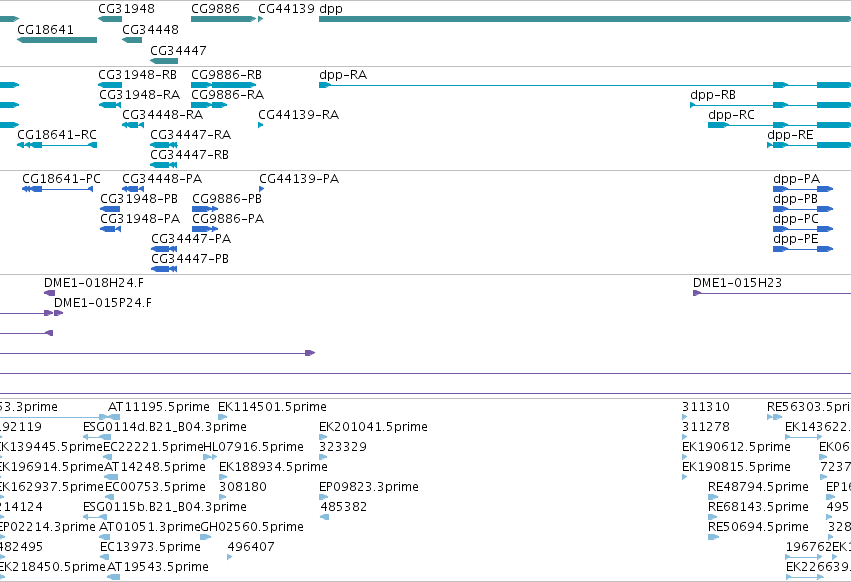Select the DME1-015P24.F clone label
851x582 pixels.
coord(103,303)
